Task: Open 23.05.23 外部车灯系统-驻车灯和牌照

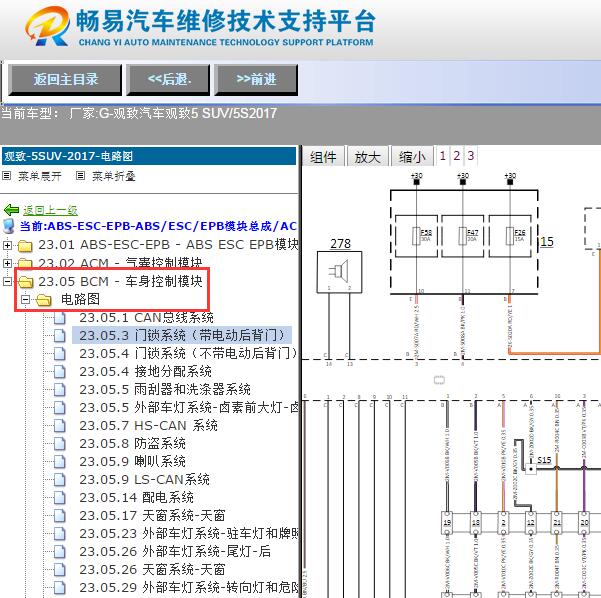Action: [x=189, y=534]
